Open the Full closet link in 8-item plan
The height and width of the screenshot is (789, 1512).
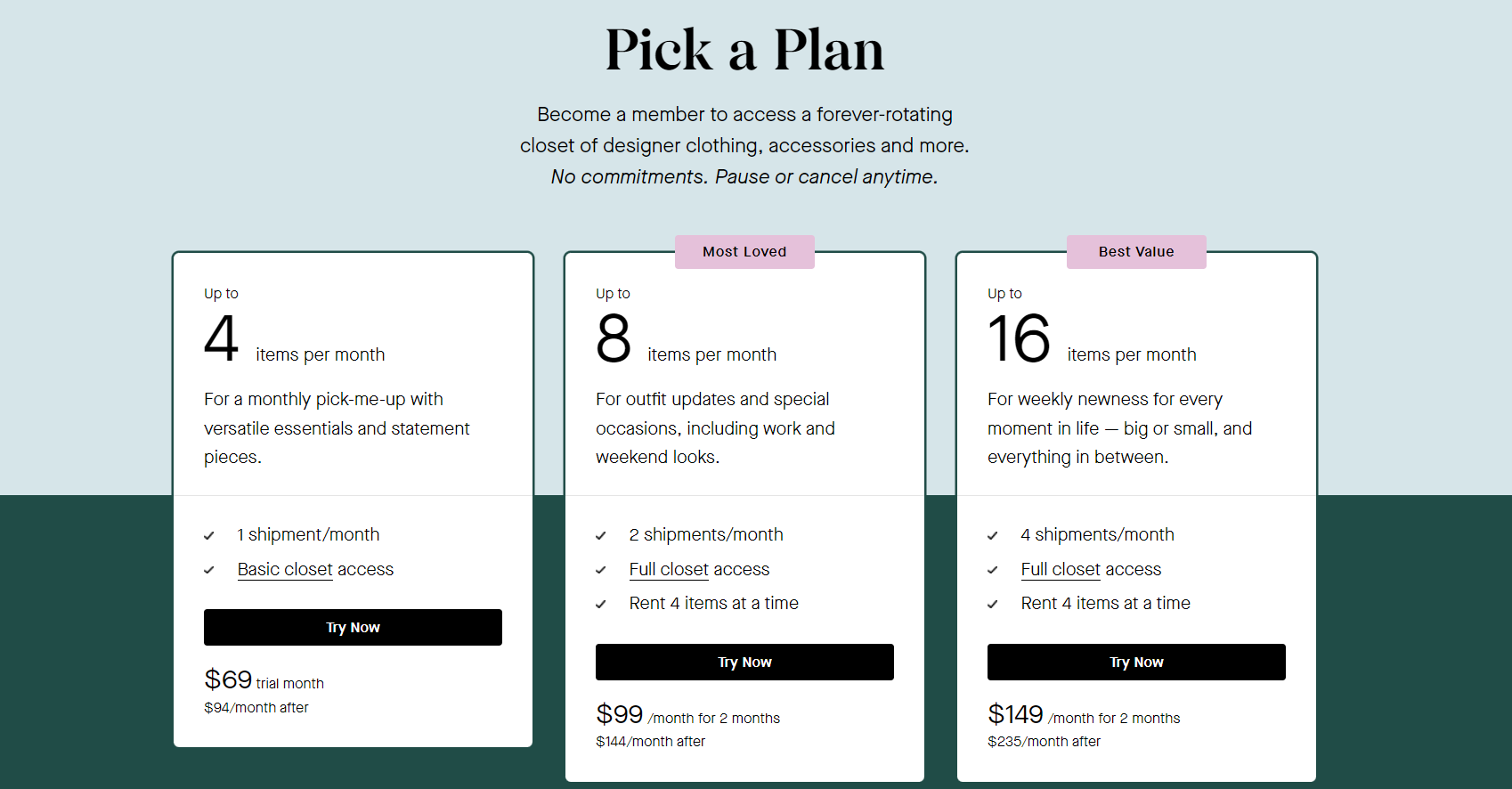pyautogui.click(x=669, y=570)
